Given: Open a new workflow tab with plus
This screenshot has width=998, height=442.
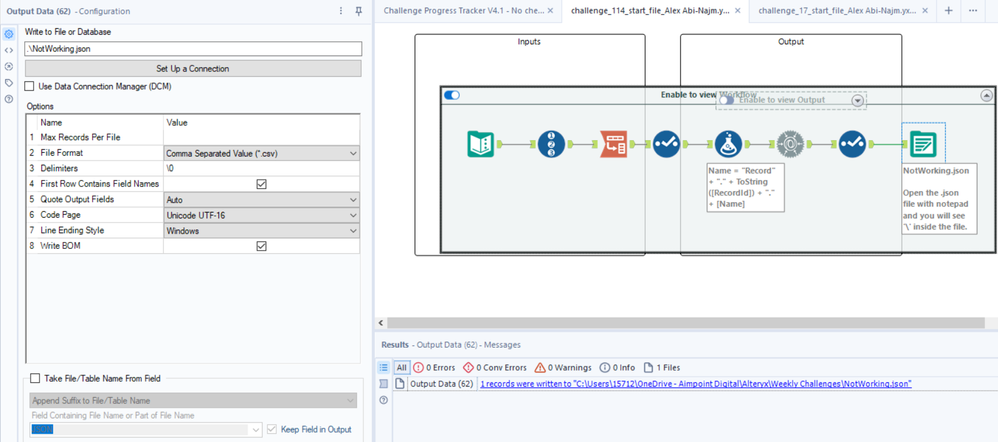Looking at the screenshot, I should 948,11.
